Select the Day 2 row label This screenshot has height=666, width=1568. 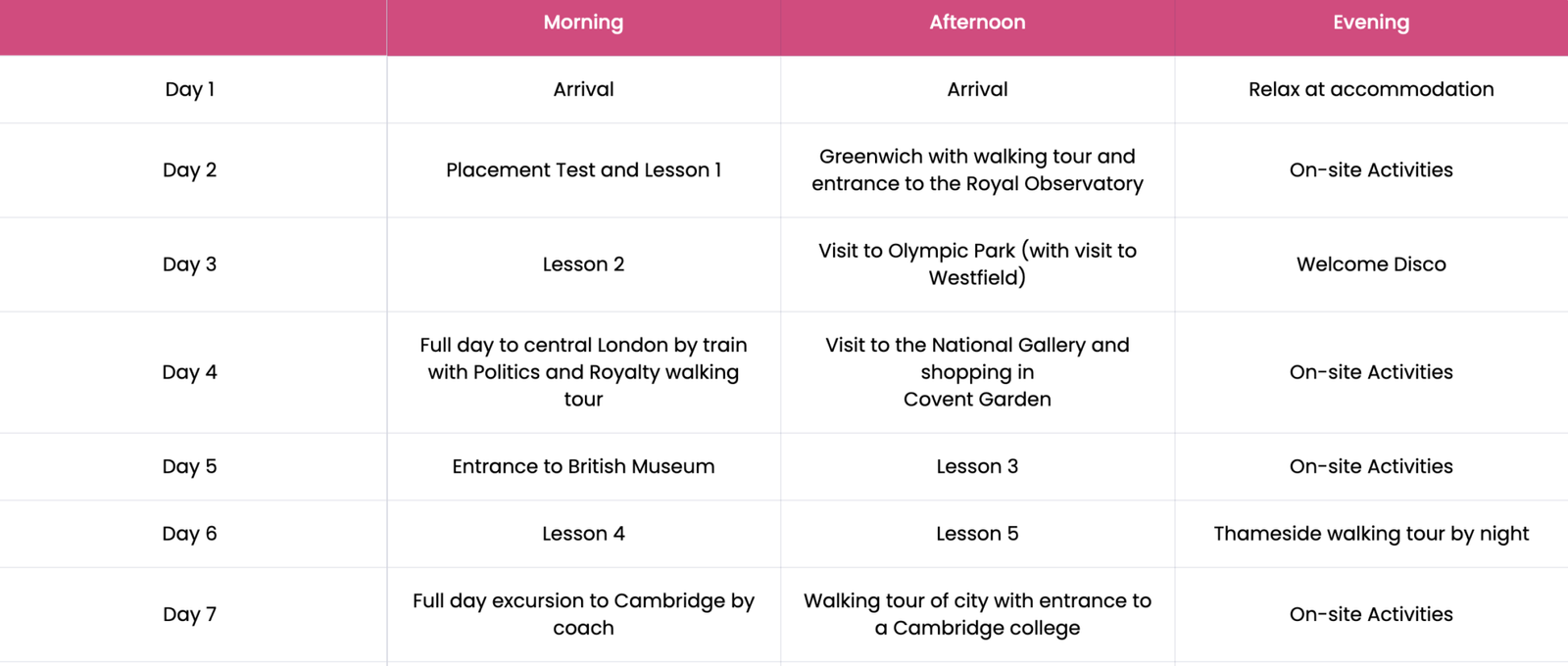189,170
